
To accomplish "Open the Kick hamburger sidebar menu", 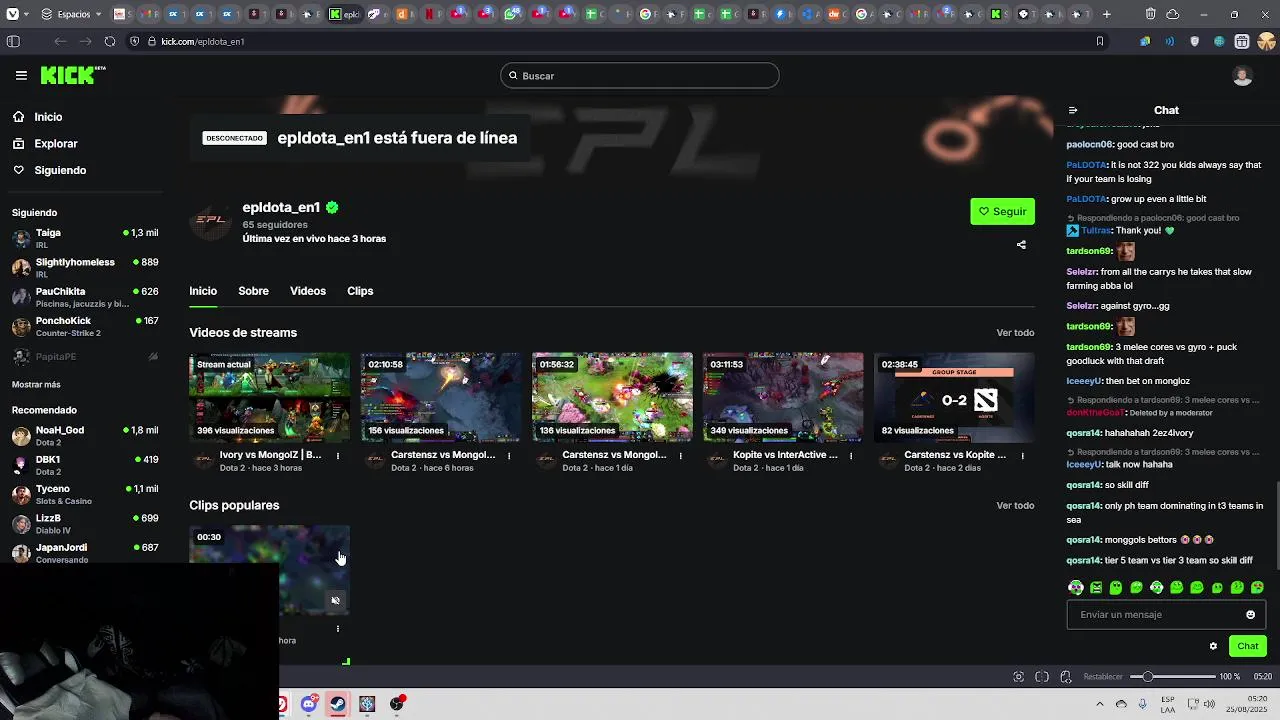I will pyautogui.click(x=21, y=75).
